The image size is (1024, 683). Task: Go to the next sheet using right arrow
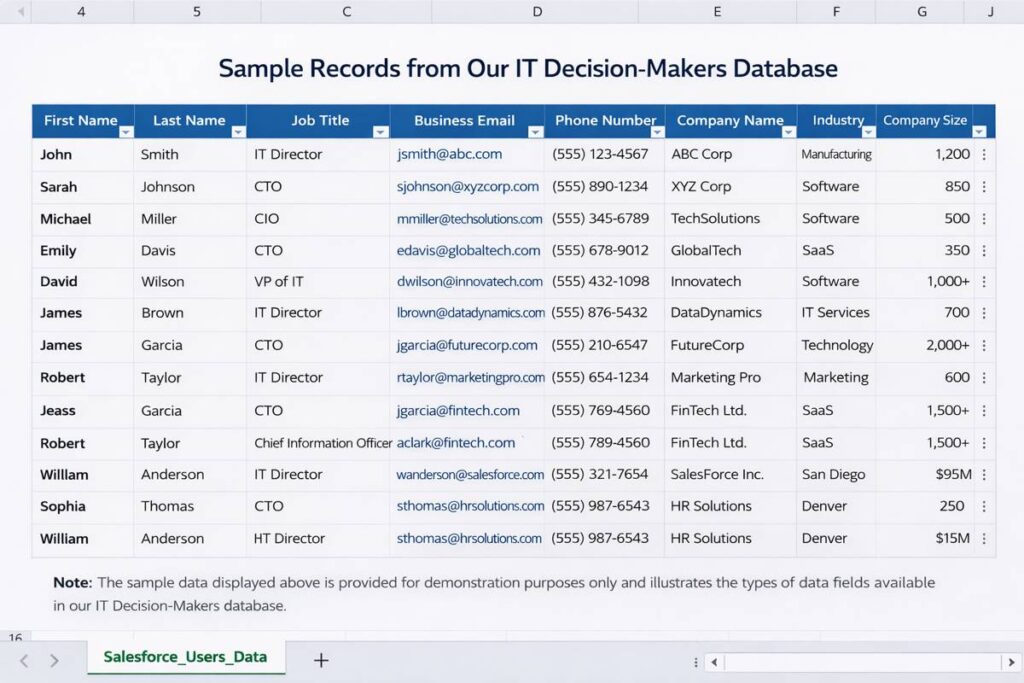click(x=54, y=660)
